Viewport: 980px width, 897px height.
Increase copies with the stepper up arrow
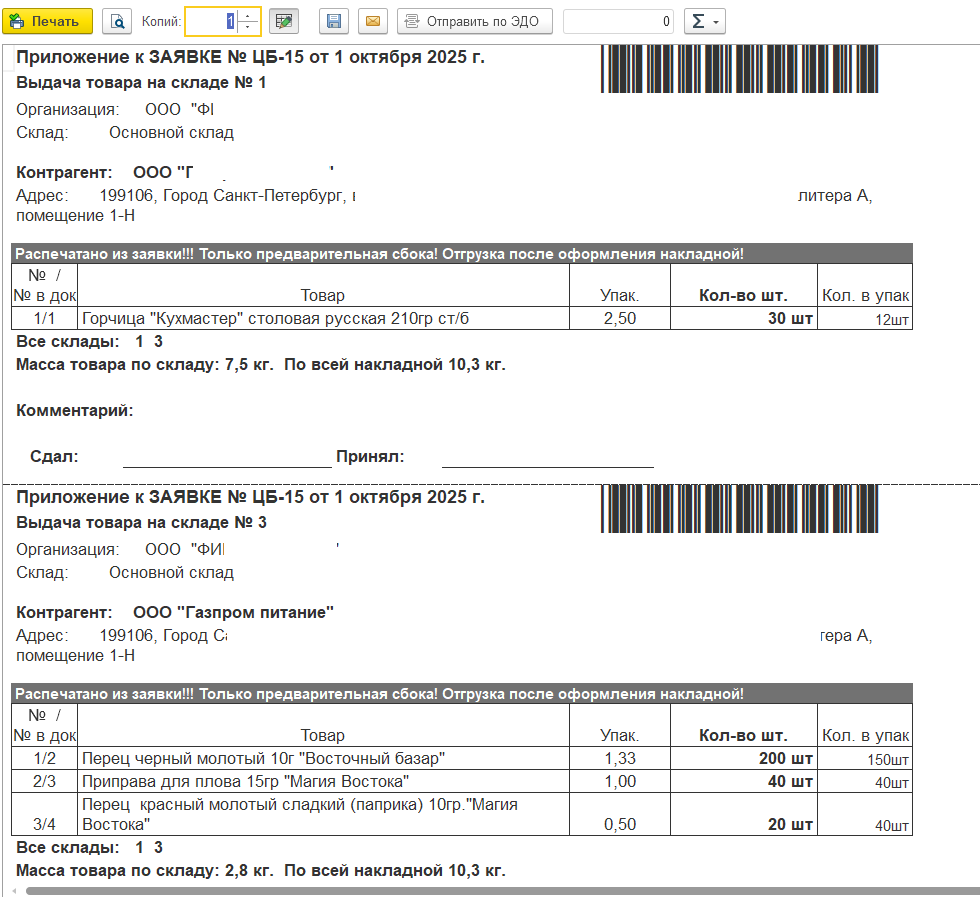248,16
